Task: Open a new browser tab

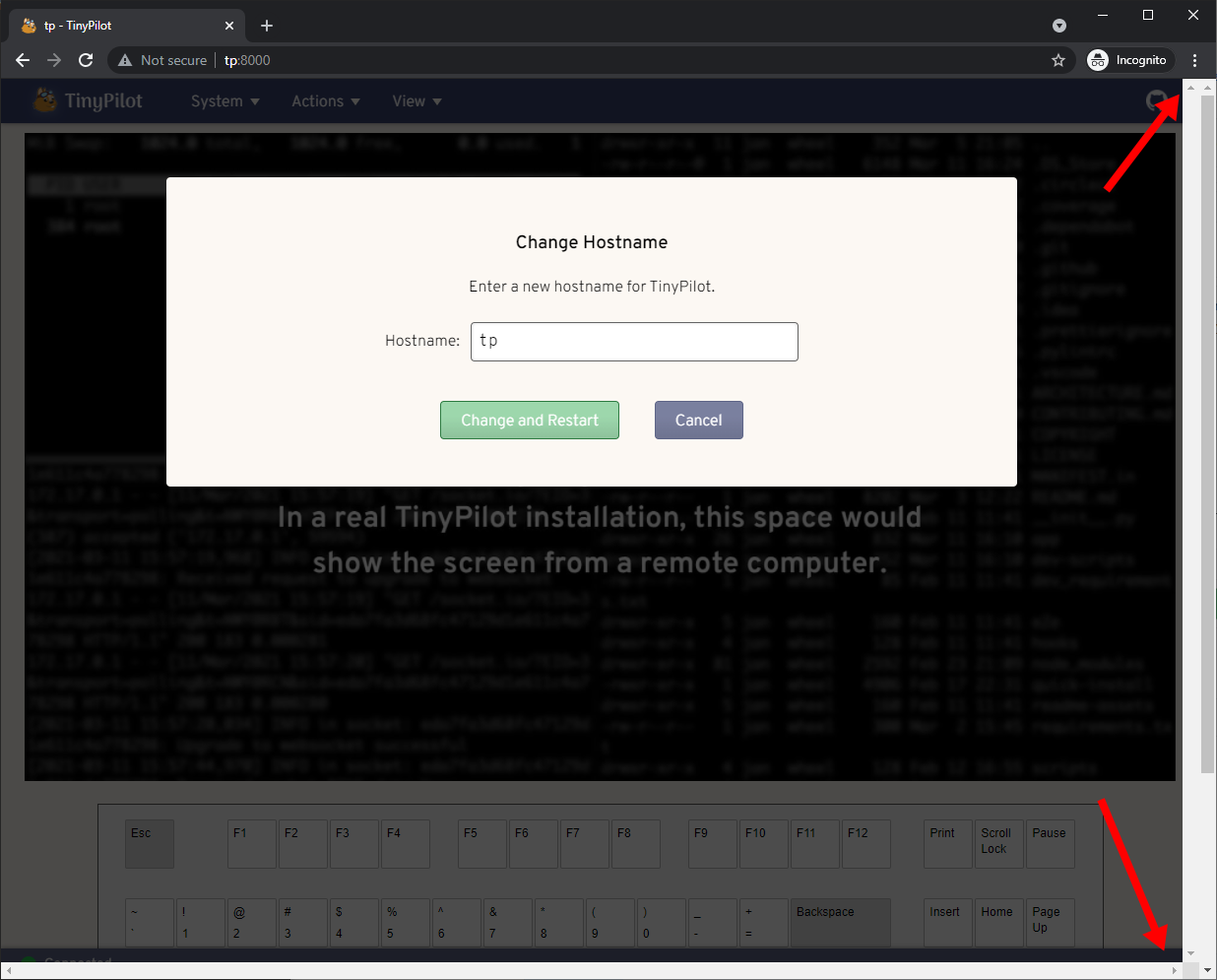Action: click(x=267, y=26)
